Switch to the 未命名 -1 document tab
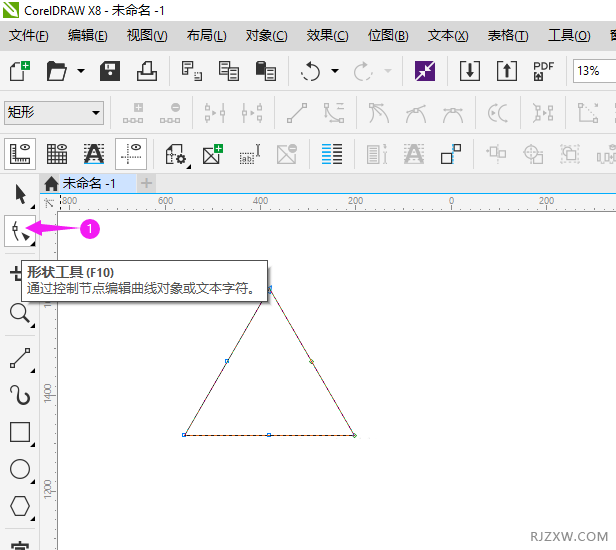616x550 pixels. click(x=88, y=183)
